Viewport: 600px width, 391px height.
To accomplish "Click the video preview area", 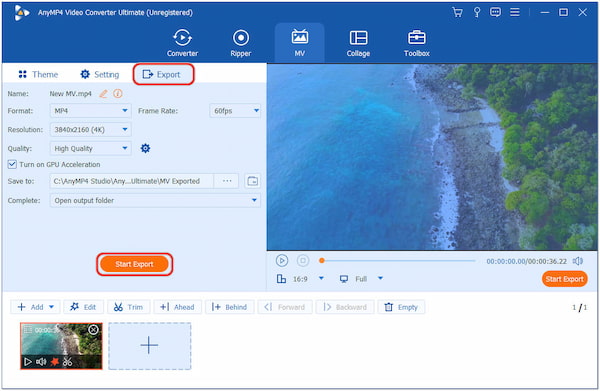I will point(432,157).
